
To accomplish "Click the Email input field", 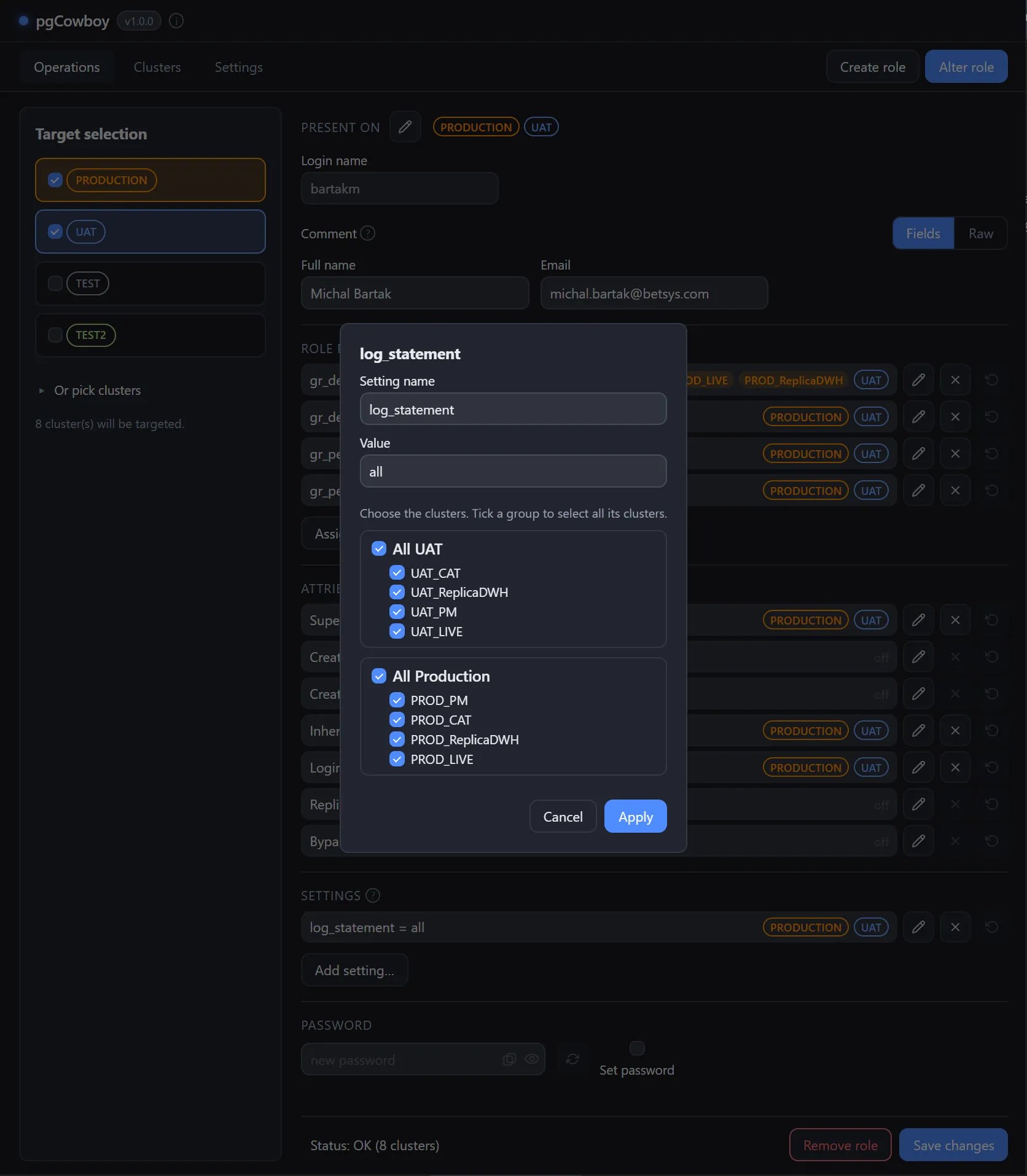I will (x=654, y=294).
